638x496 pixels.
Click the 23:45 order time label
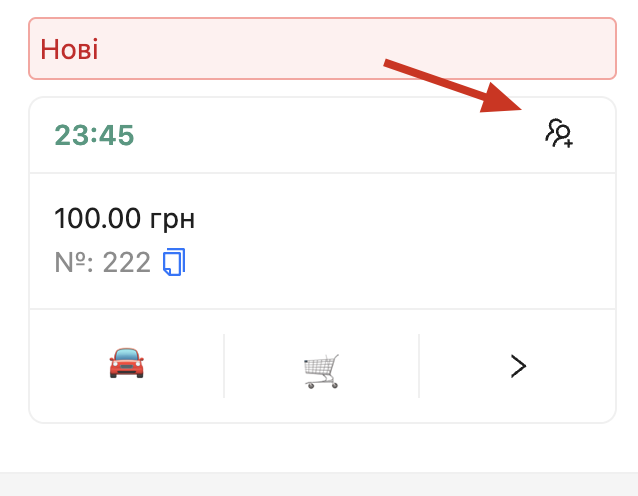(x=94, y=135)
